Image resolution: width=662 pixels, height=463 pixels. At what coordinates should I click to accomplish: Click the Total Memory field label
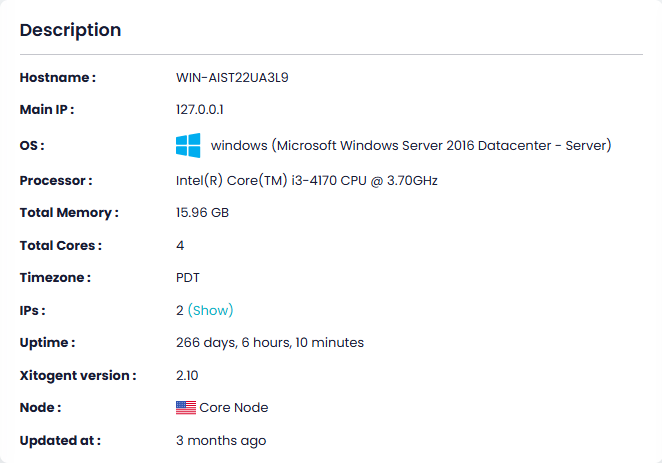[x=69, y=213]
